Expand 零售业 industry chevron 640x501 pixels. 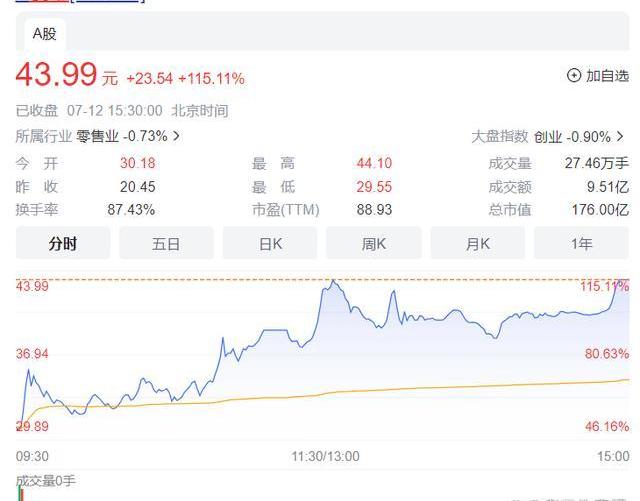click(x=177, y=136)
